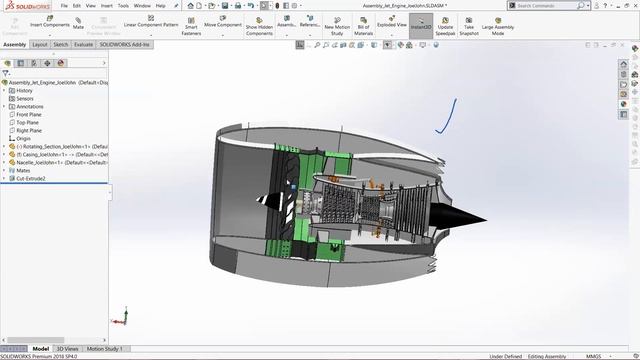Open the DimXpertManager crosshair tab
This screenshot has width=640, height=360.
click(x=47, y=63)
